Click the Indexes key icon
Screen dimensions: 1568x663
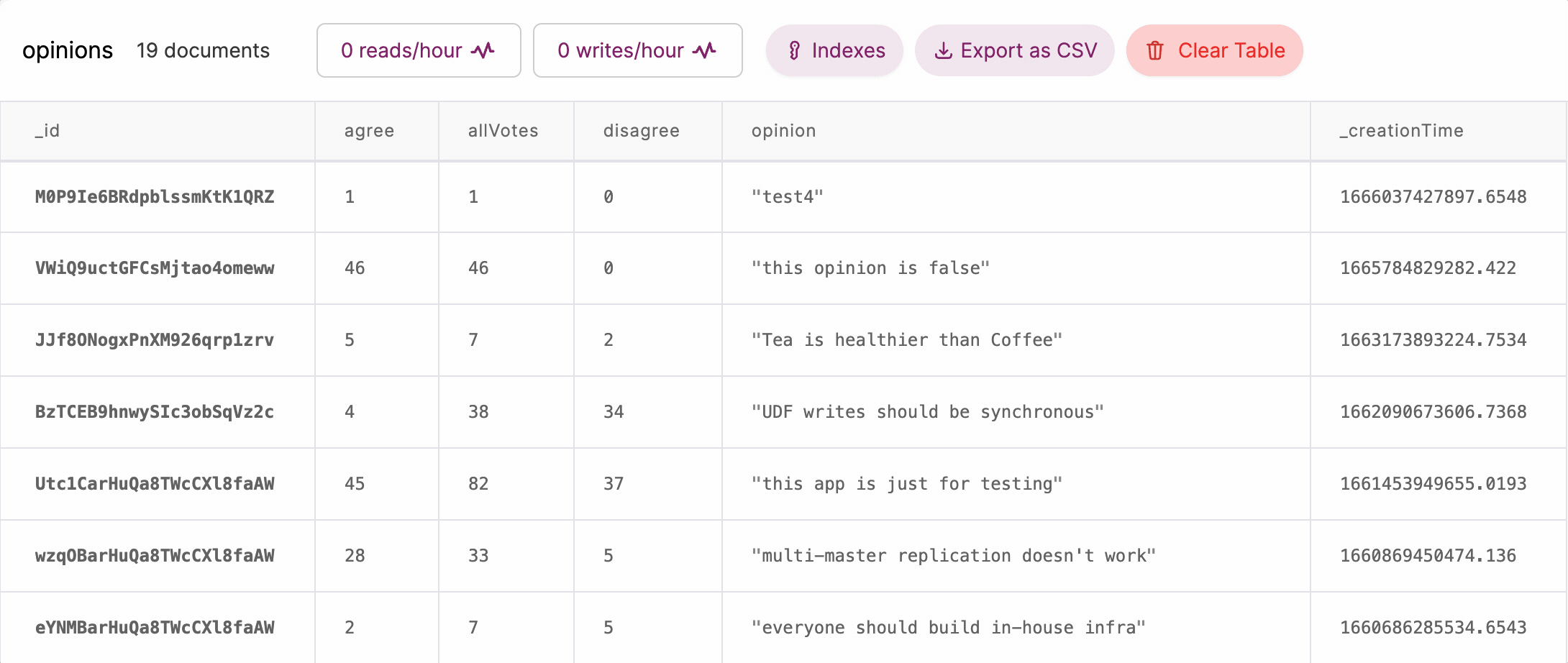coord(794,50)
